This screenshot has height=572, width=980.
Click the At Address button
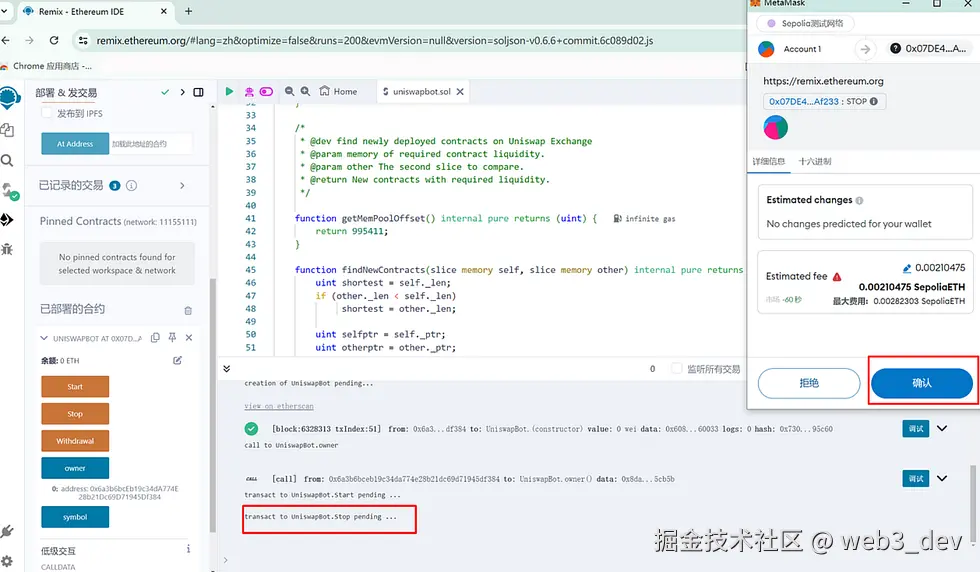(75, 144)
